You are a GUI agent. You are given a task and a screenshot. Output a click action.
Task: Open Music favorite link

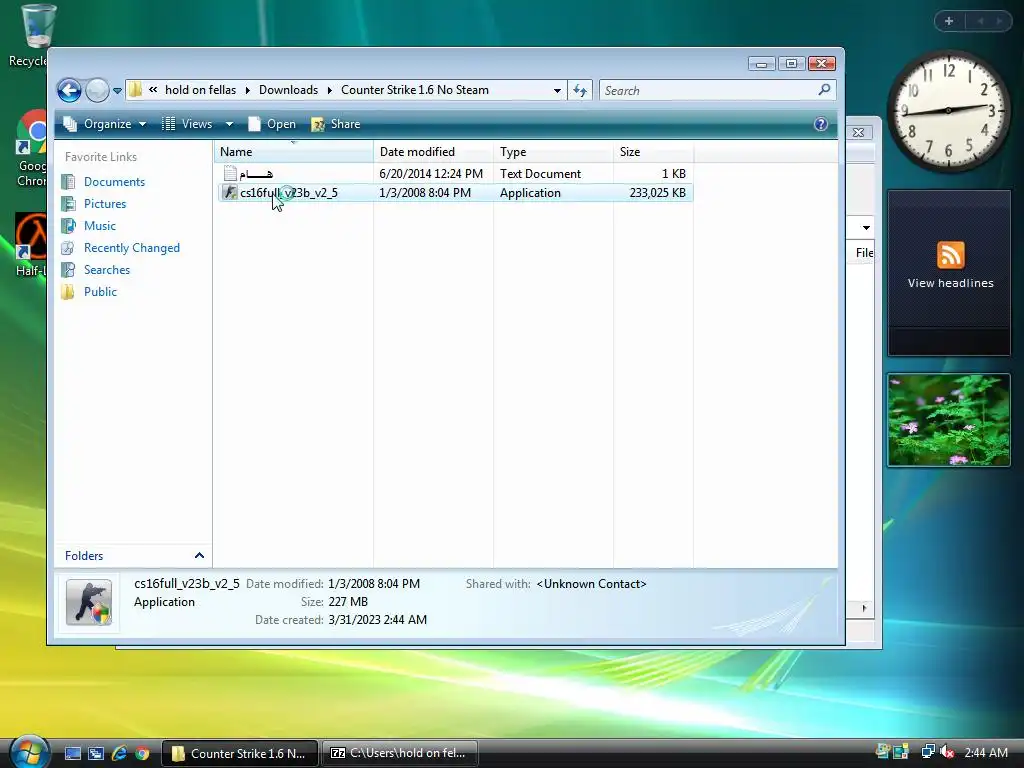(99, 226)
